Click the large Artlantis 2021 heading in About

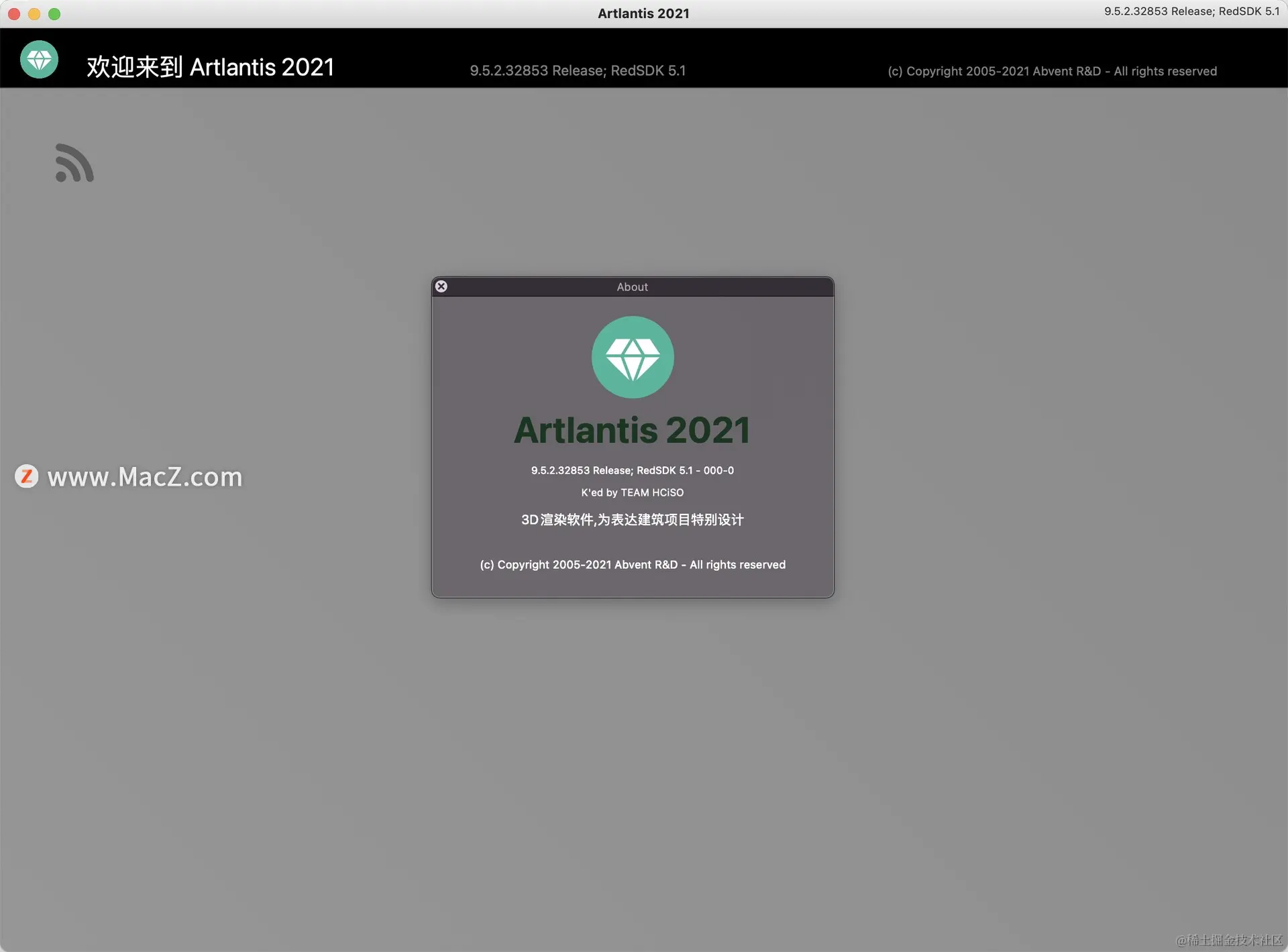click(632, 430)
